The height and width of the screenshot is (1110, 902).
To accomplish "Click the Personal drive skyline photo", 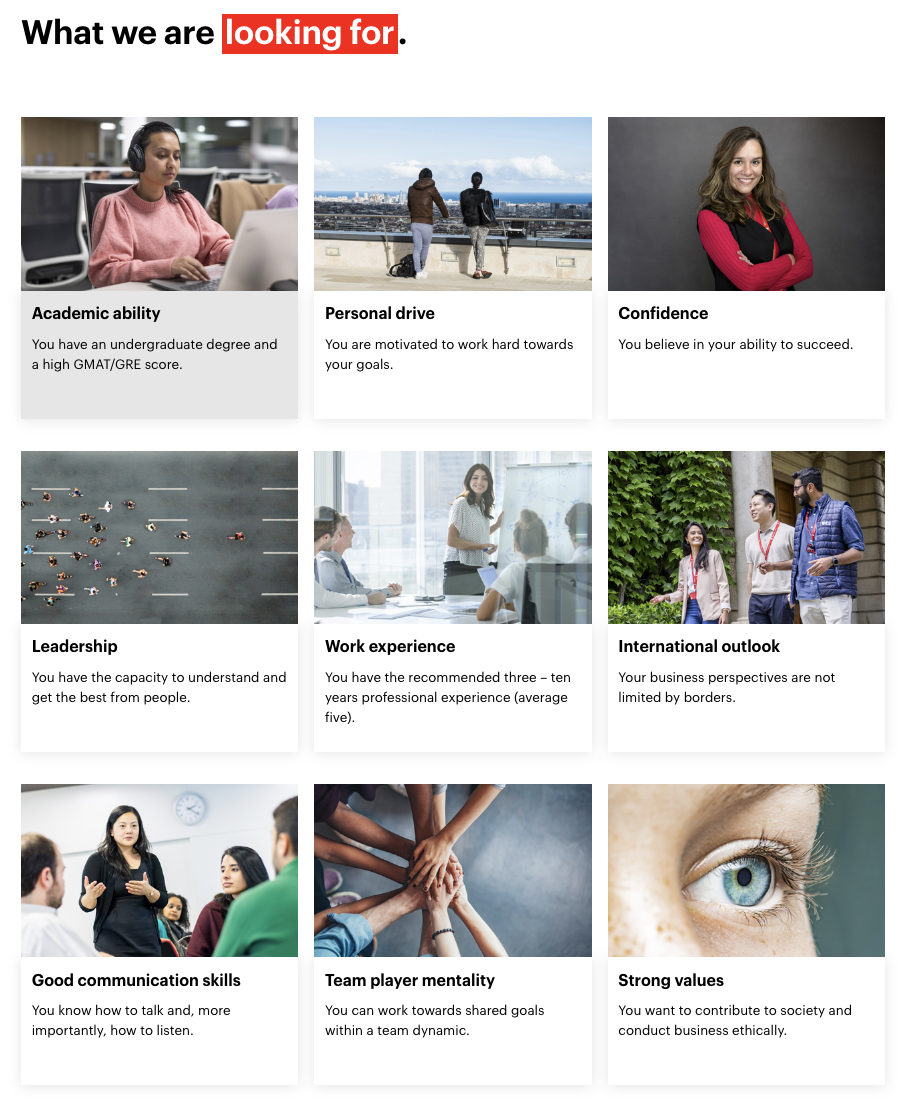I will point(452,204).
